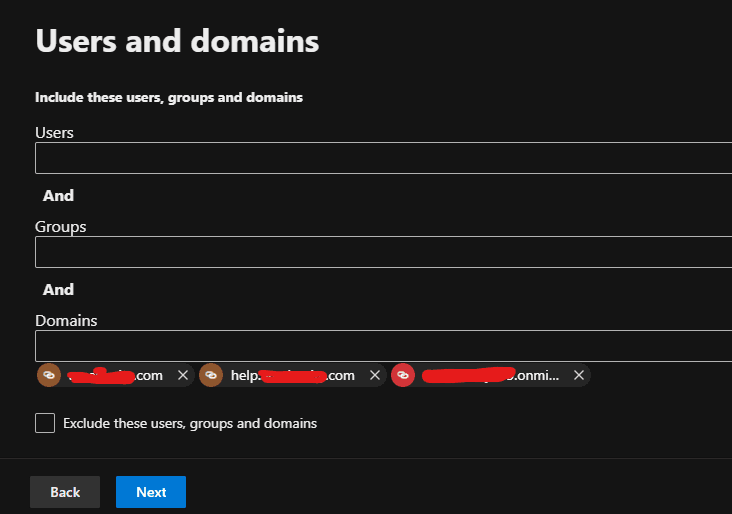Remove the first .com domain chip

(183, 375)
